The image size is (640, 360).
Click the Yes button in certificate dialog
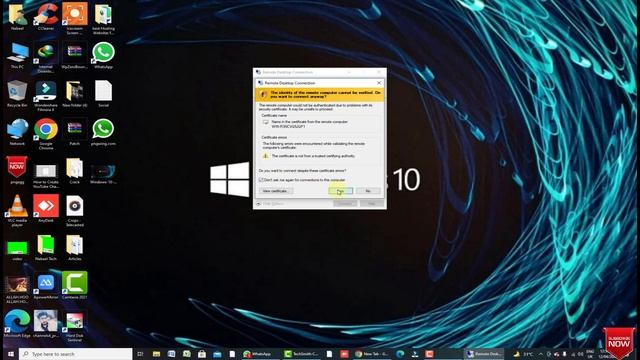(340, 191)
